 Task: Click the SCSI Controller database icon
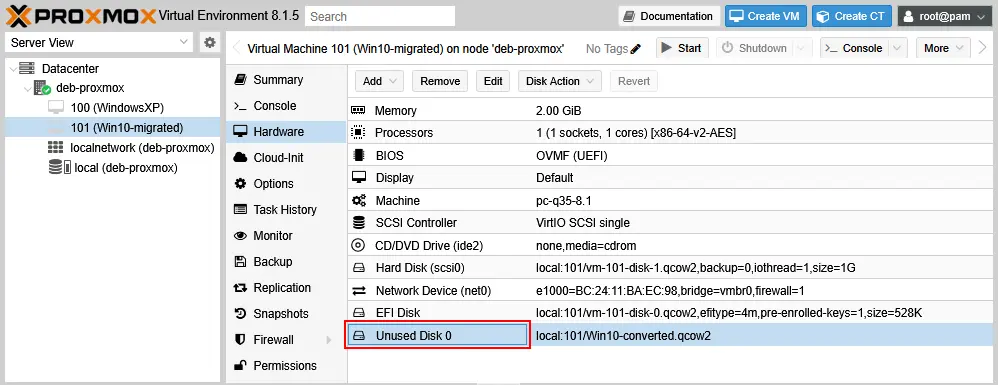click(358, 223)
